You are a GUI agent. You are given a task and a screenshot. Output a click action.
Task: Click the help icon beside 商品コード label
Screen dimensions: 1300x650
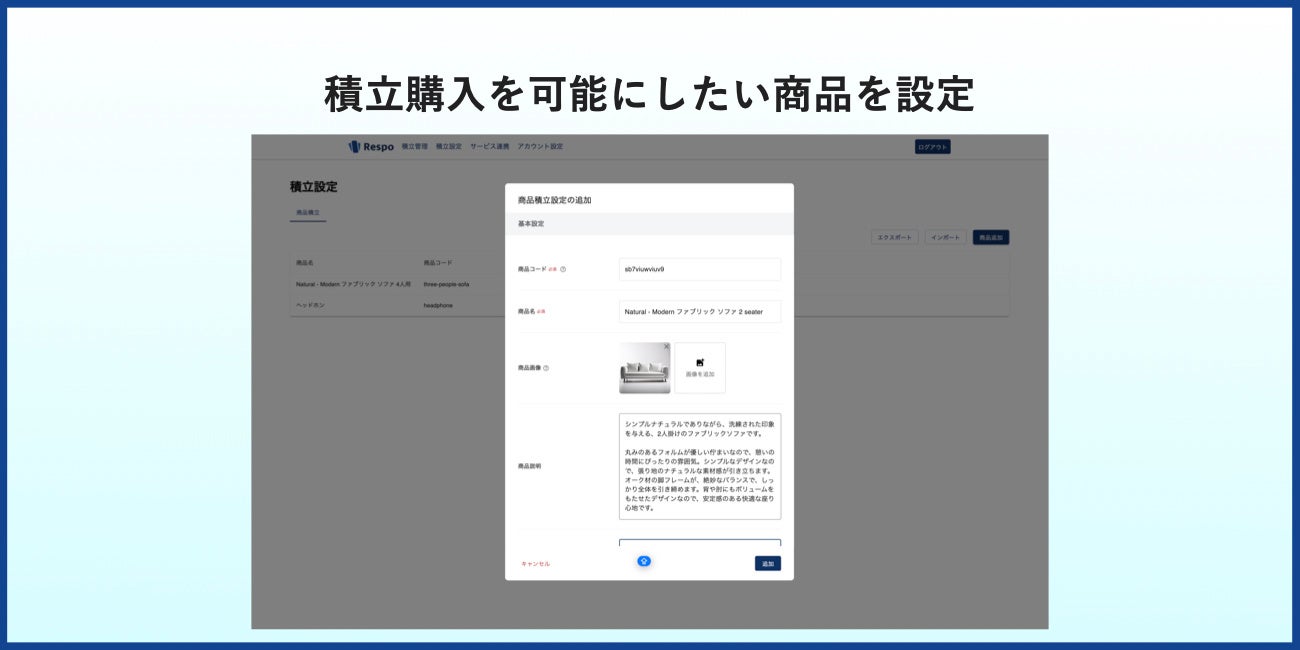[x=563, y=269]
